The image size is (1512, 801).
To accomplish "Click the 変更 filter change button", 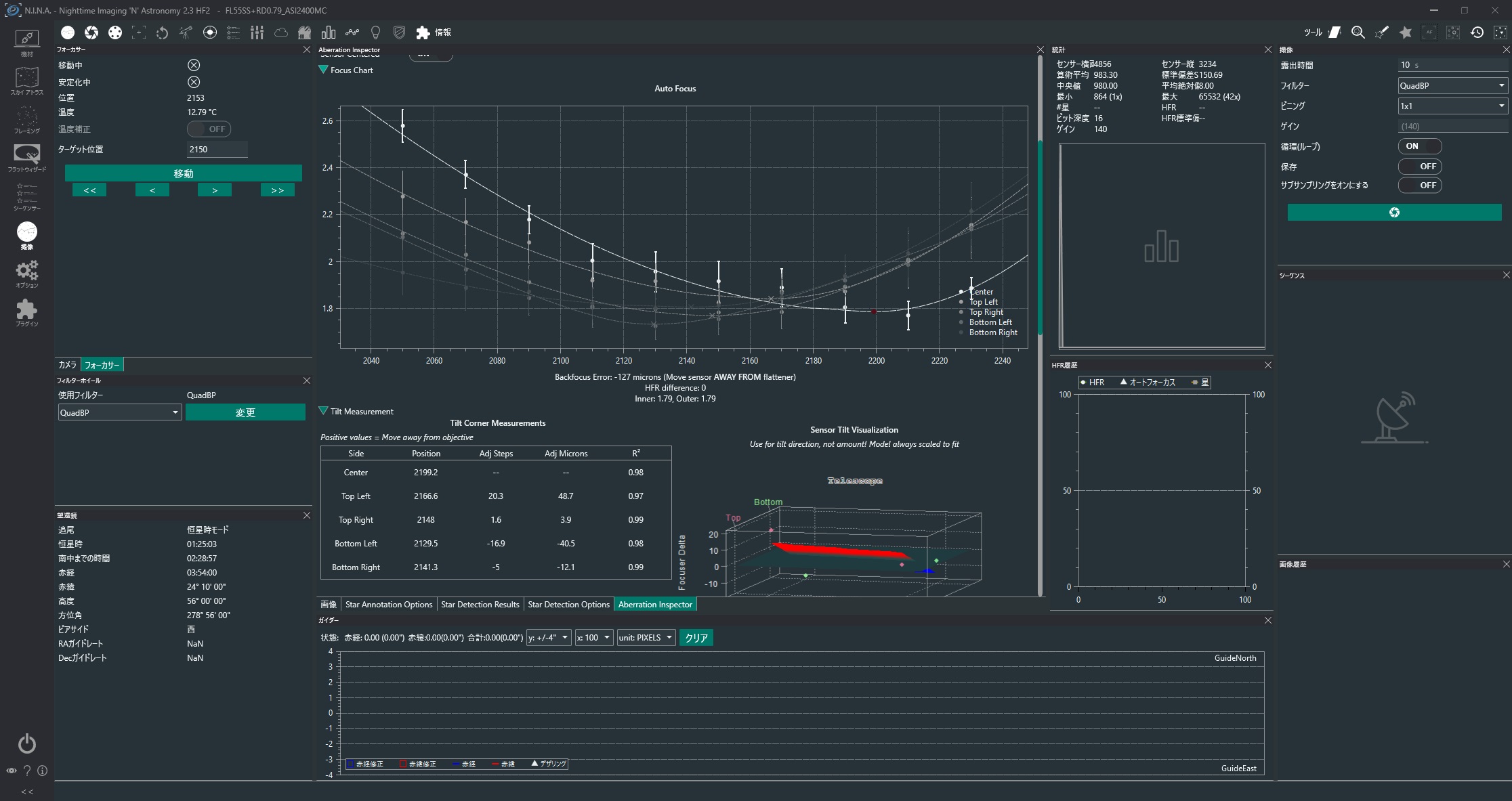I will click(x=245, y=412).
